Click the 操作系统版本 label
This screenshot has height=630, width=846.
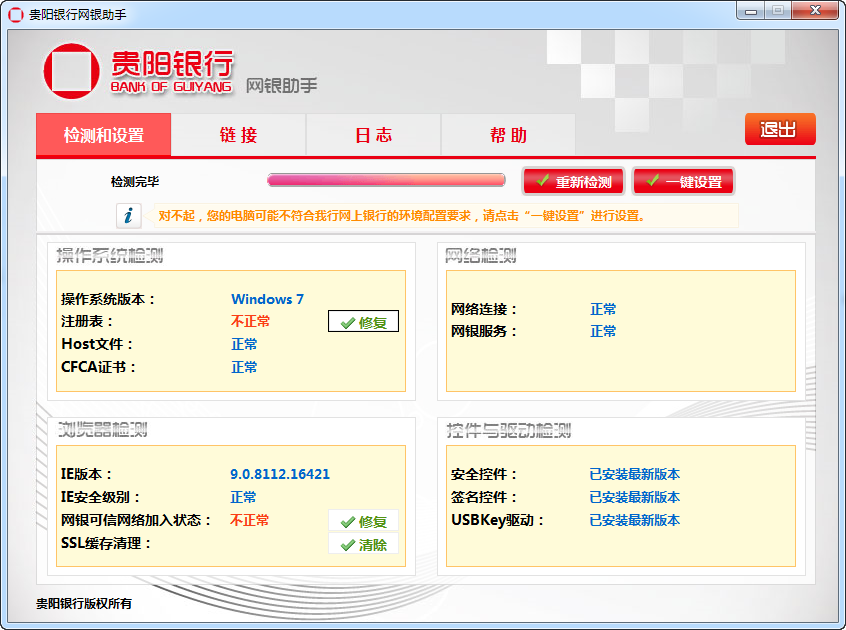click(108, 299)
